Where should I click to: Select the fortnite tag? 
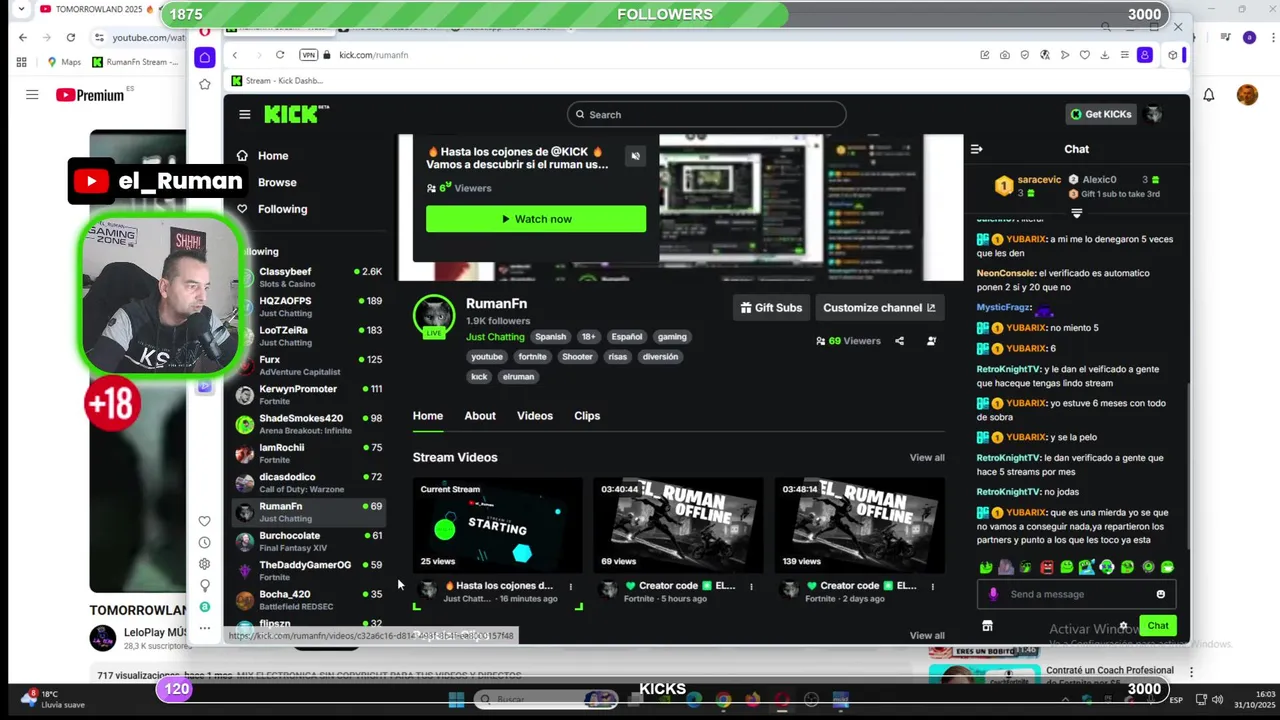[532, 357]
